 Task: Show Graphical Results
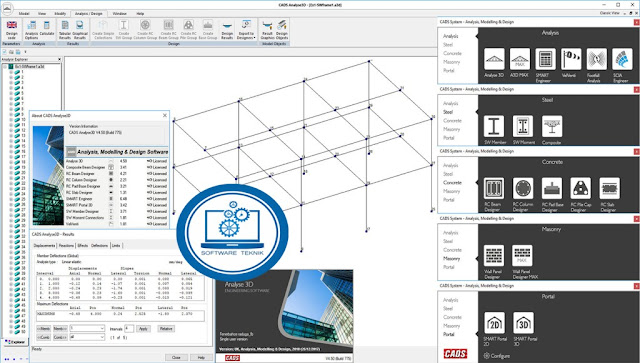(x=80, y=30)
